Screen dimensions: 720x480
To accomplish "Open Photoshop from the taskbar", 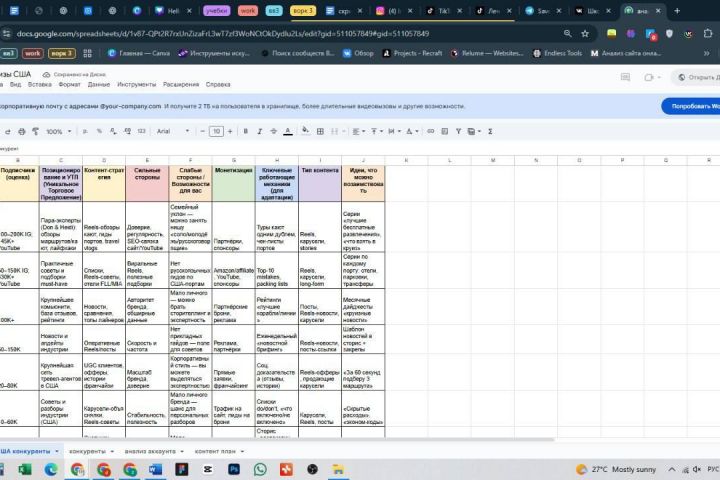I will (x=234, y=469).
